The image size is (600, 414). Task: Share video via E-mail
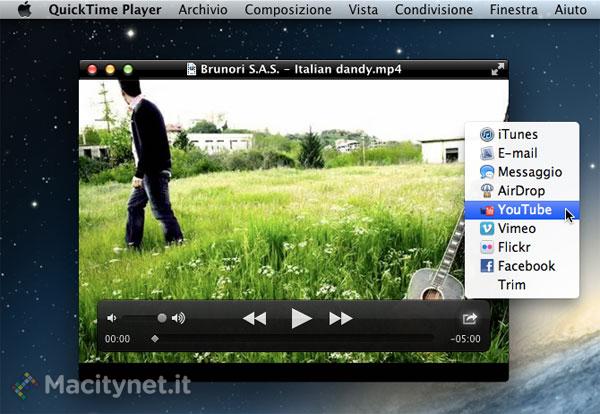pos(522,153)
